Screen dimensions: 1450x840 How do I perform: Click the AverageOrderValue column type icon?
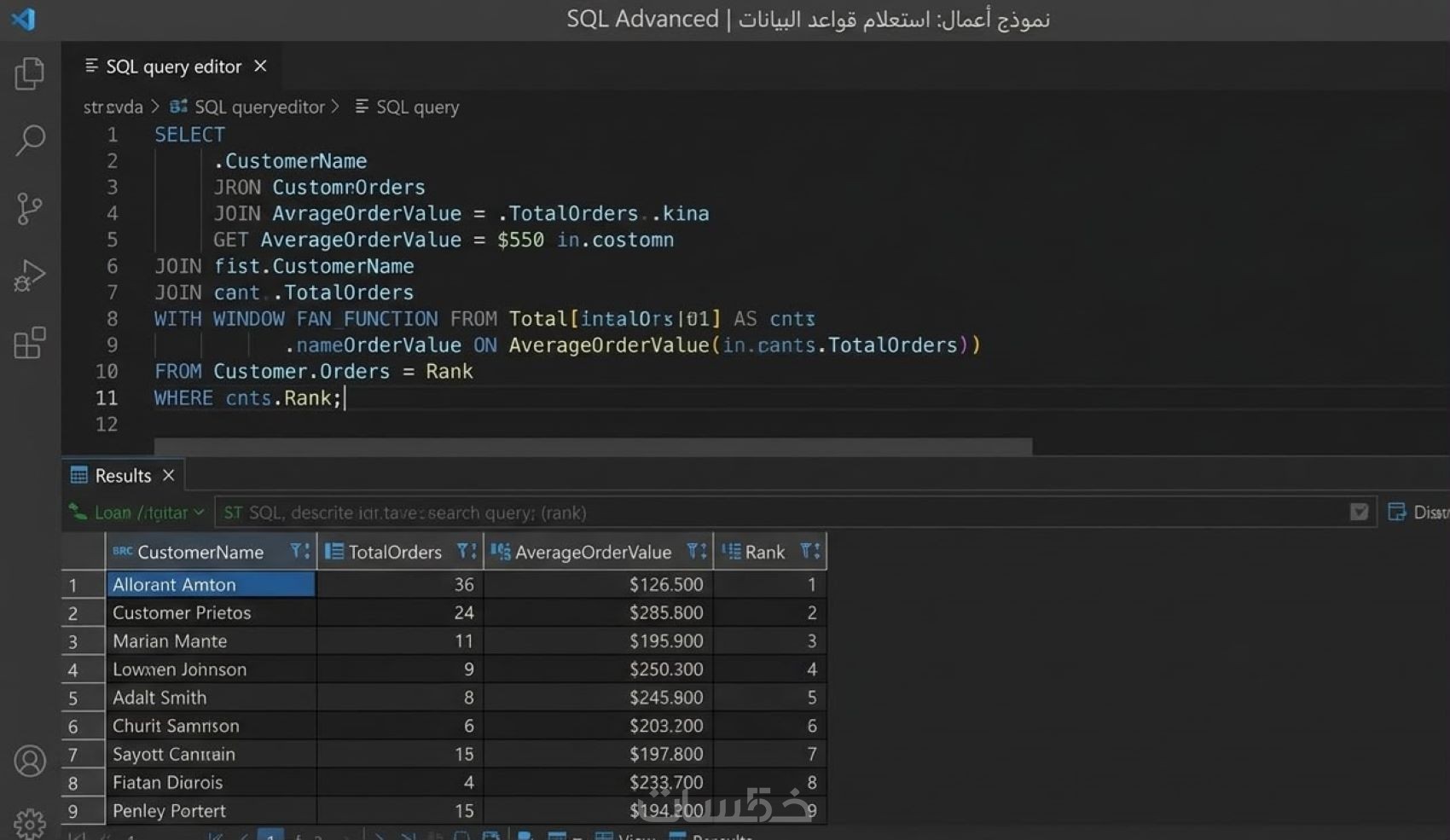(x=500, y=552)
